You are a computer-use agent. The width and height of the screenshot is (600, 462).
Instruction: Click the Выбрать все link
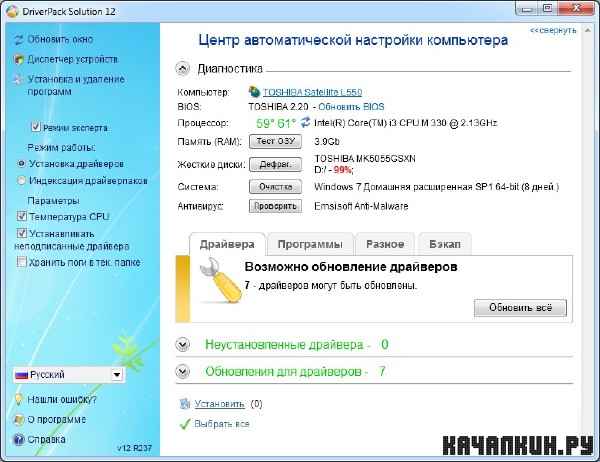(222, 424)
